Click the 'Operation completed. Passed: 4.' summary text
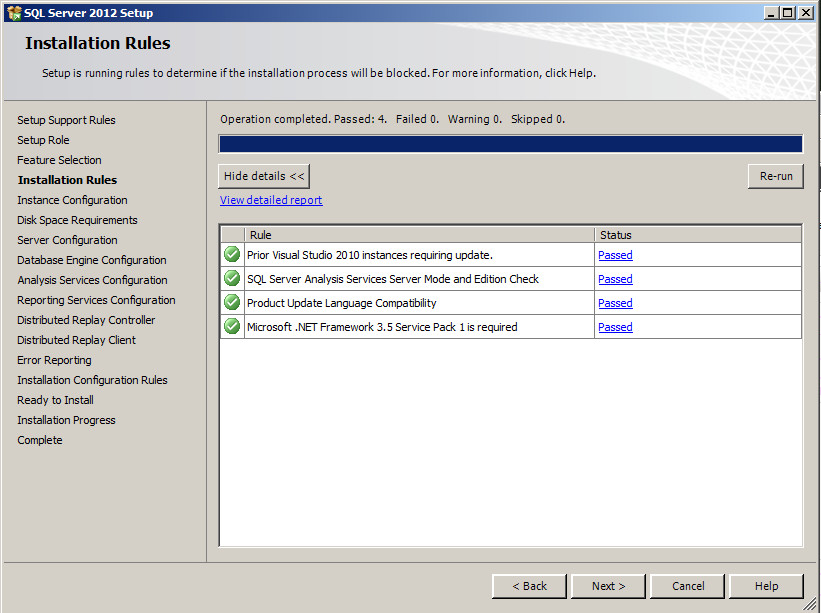The image size is (821, 613). [303, 119]
